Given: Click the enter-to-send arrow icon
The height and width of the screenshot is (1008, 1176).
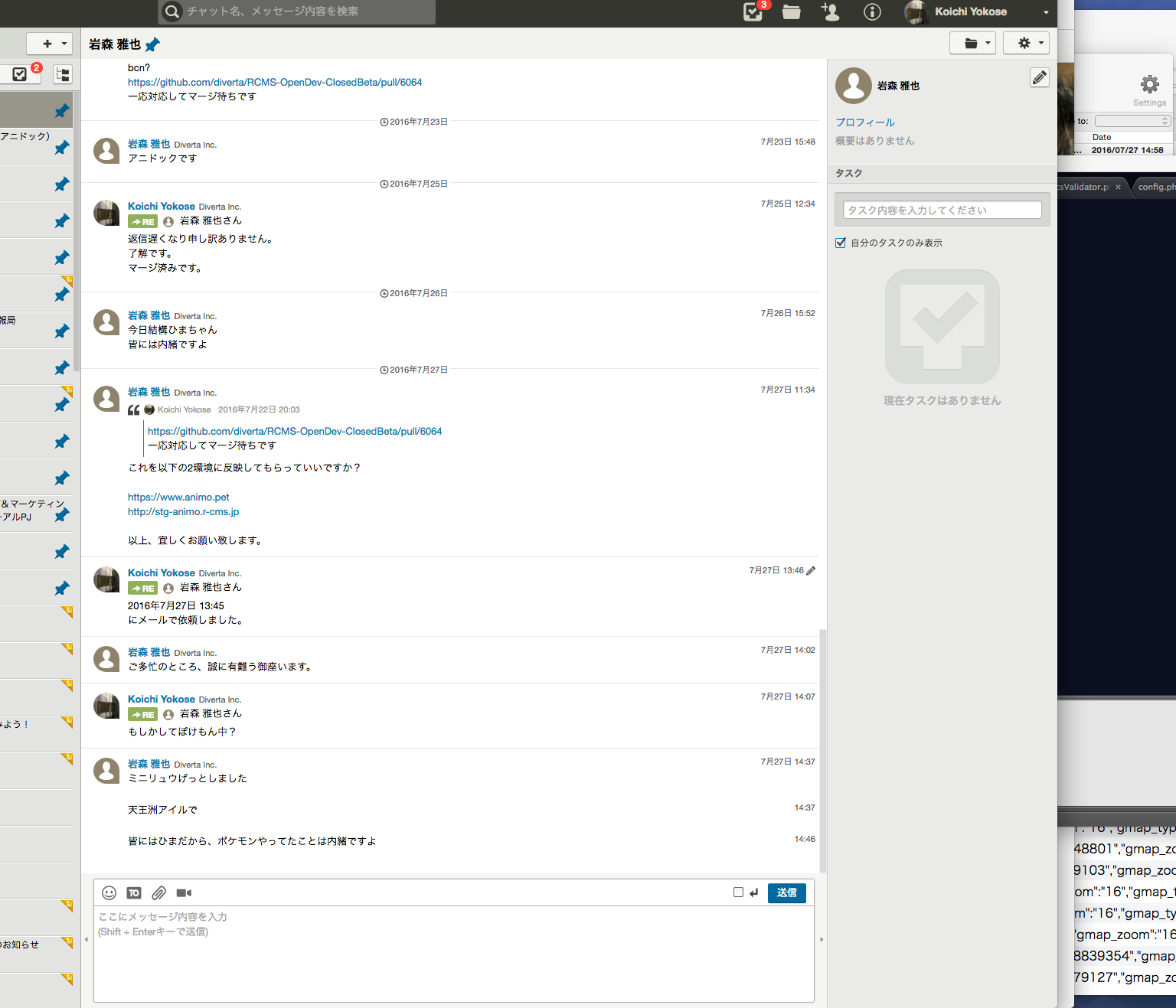Looking at the screenshot, I should coord(754,892).
